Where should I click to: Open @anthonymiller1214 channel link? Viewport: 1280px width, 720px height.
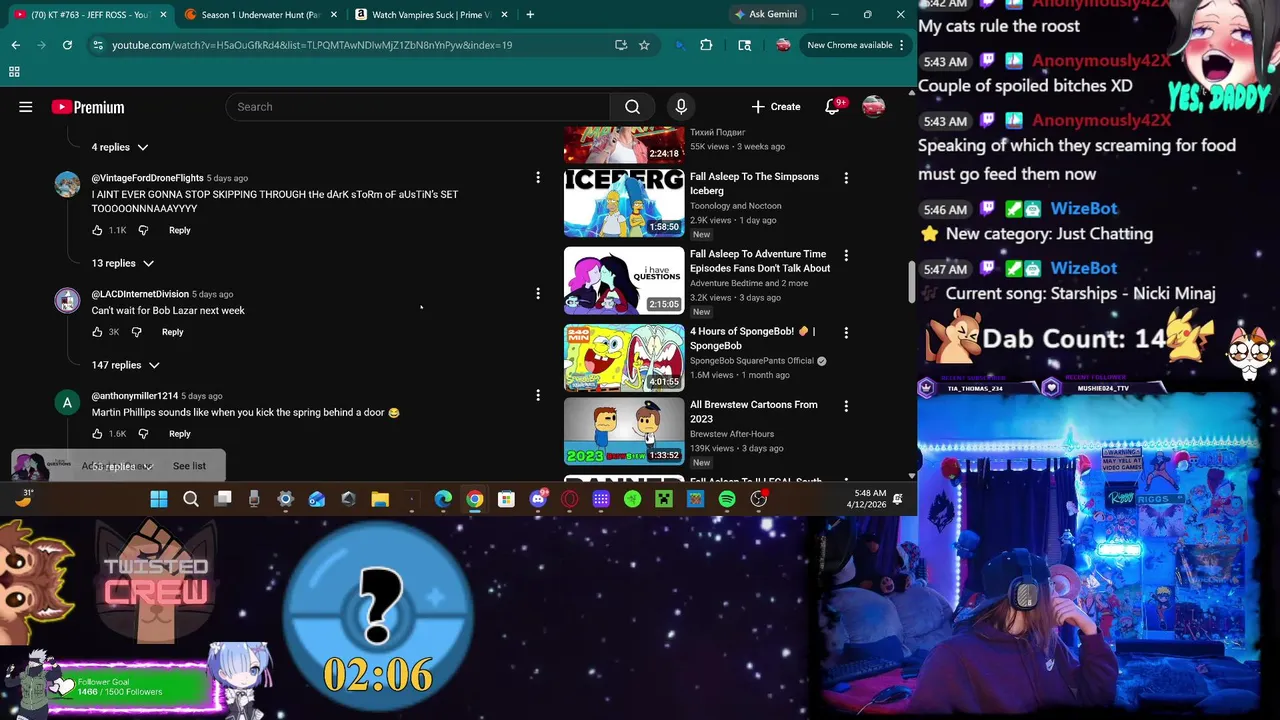point(135,396)
